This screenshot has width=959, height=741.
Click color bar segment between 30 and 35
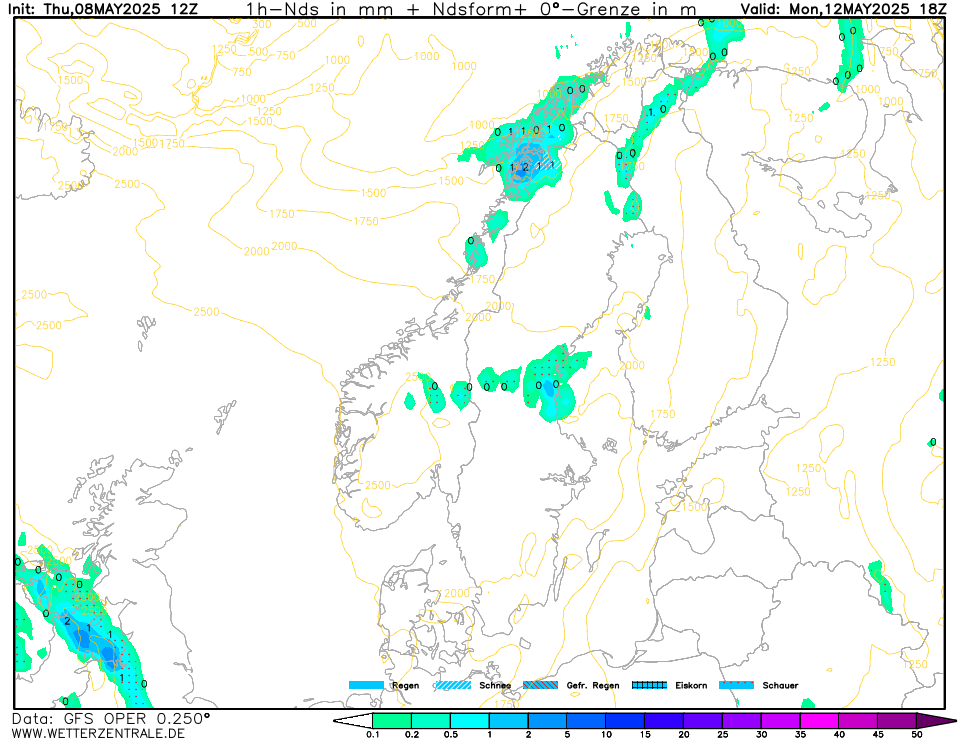[780, 721]
